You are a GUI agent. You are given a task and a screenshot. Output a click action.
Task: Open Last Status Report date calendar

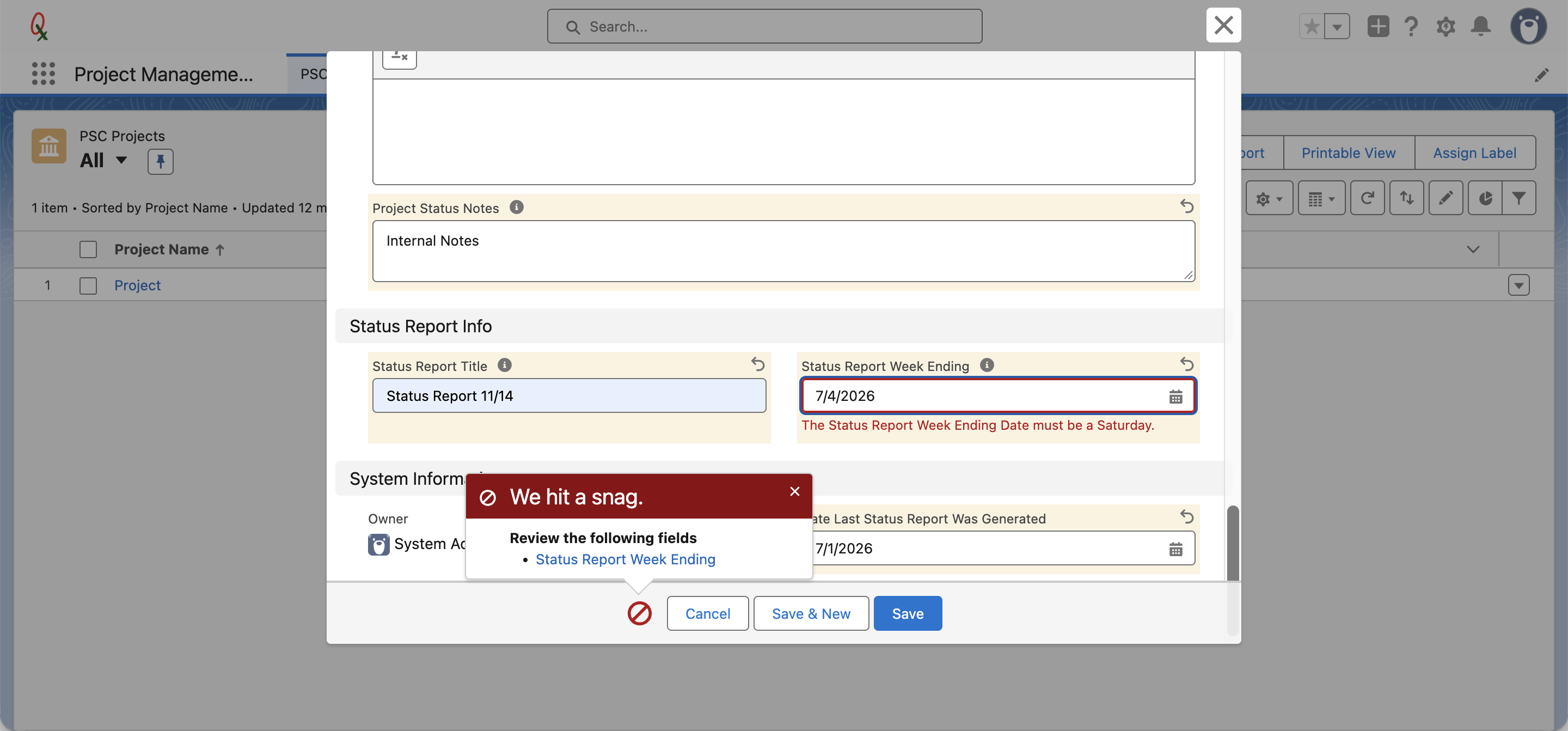pos(1175,549)
